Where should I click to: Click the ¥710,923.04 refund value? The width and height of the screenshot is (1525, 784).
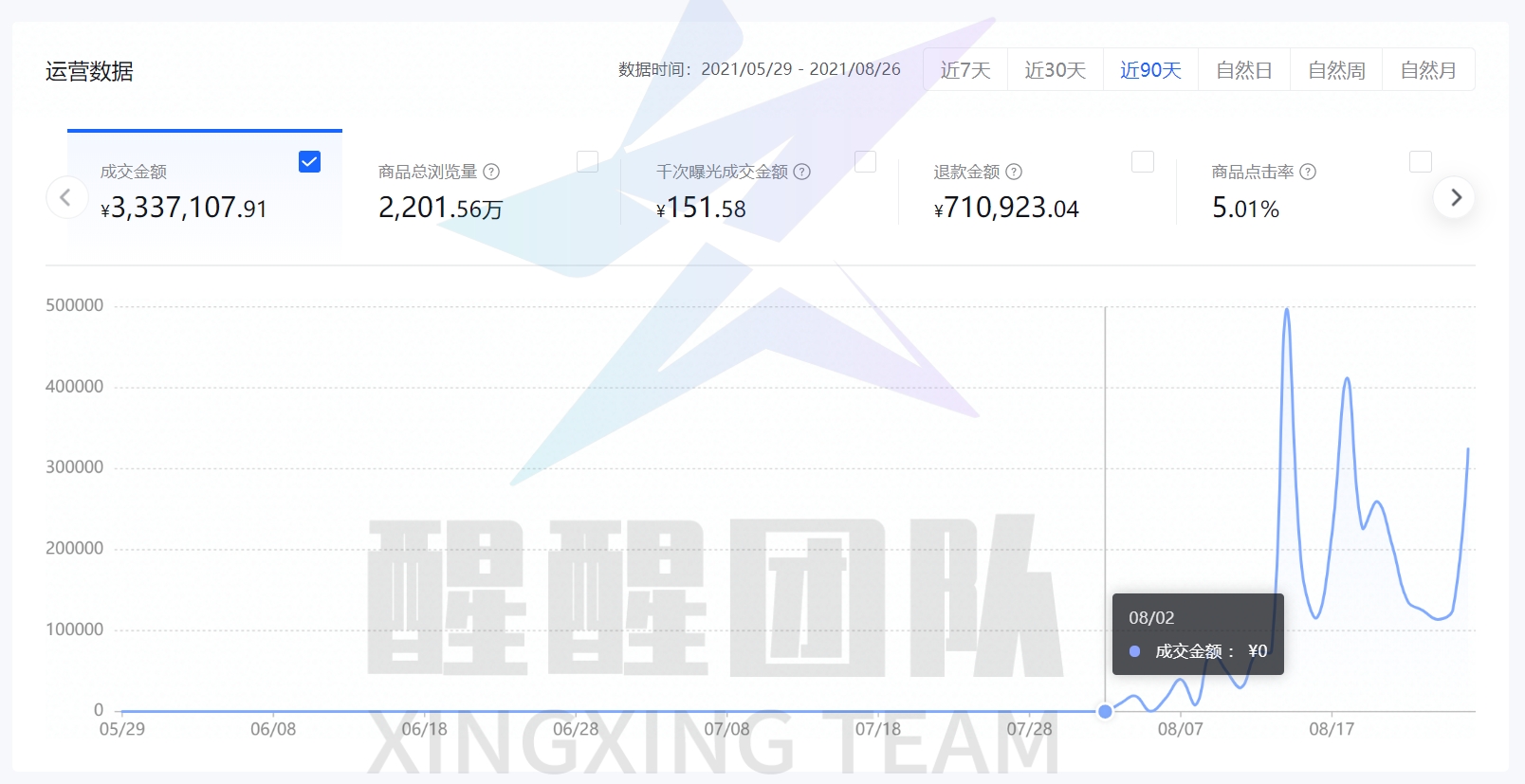(x=1006, y=208)
